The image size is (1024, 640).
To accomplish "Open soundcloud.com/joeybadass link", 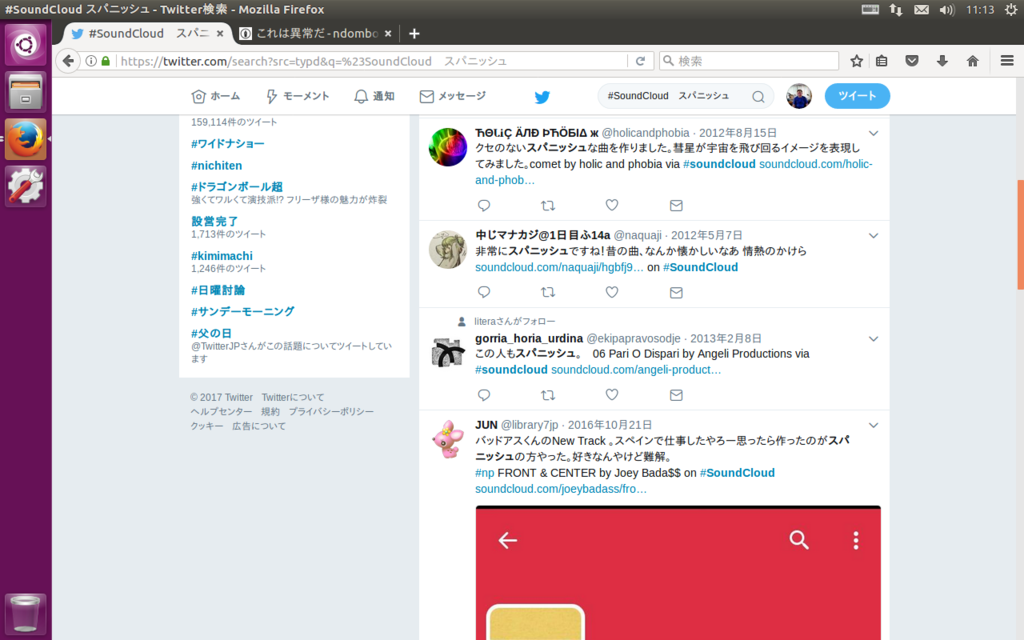I will tap(561, 488).
